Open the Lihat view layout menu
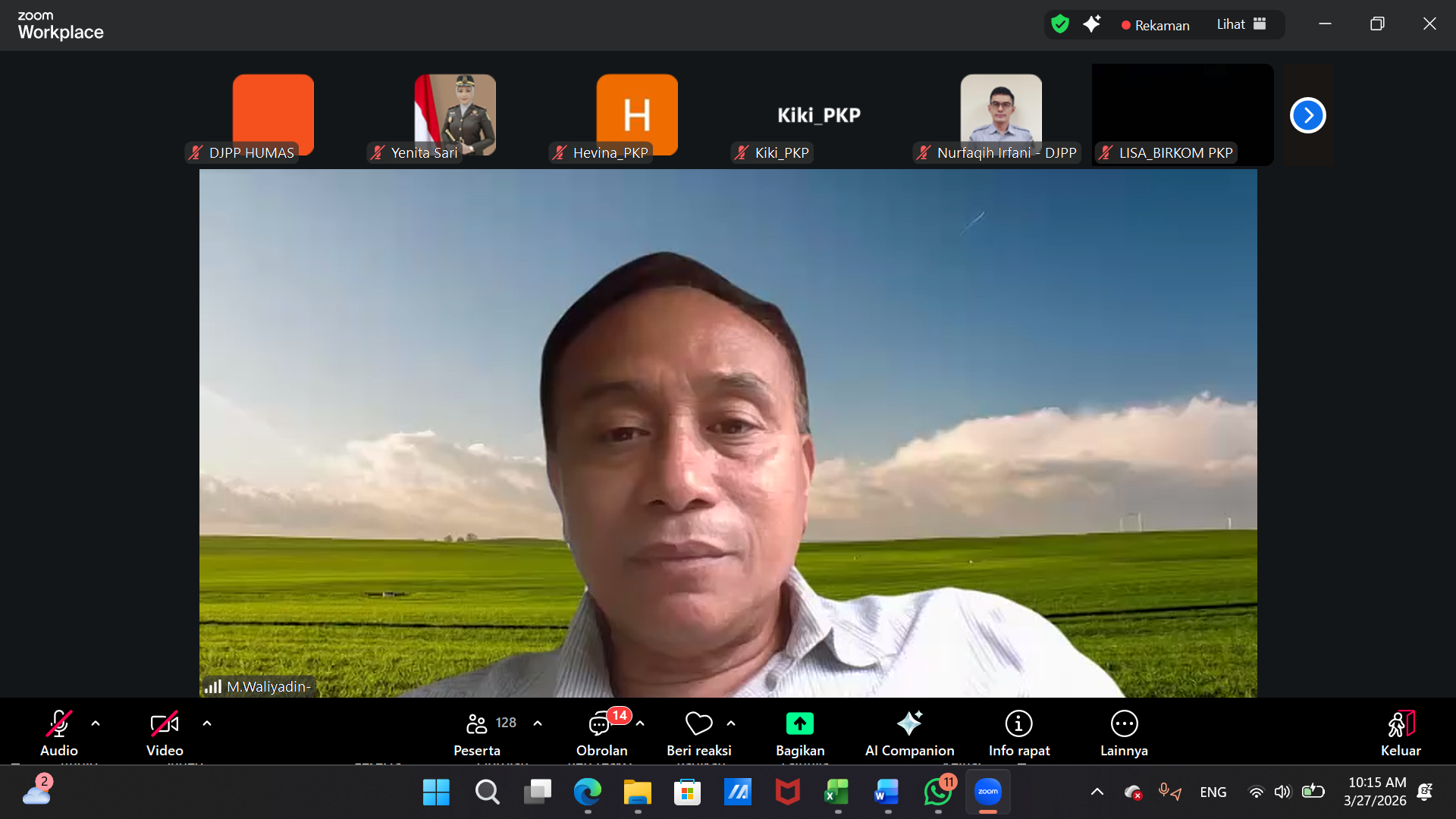The image size is (1456, 819). pos(1241,24)
